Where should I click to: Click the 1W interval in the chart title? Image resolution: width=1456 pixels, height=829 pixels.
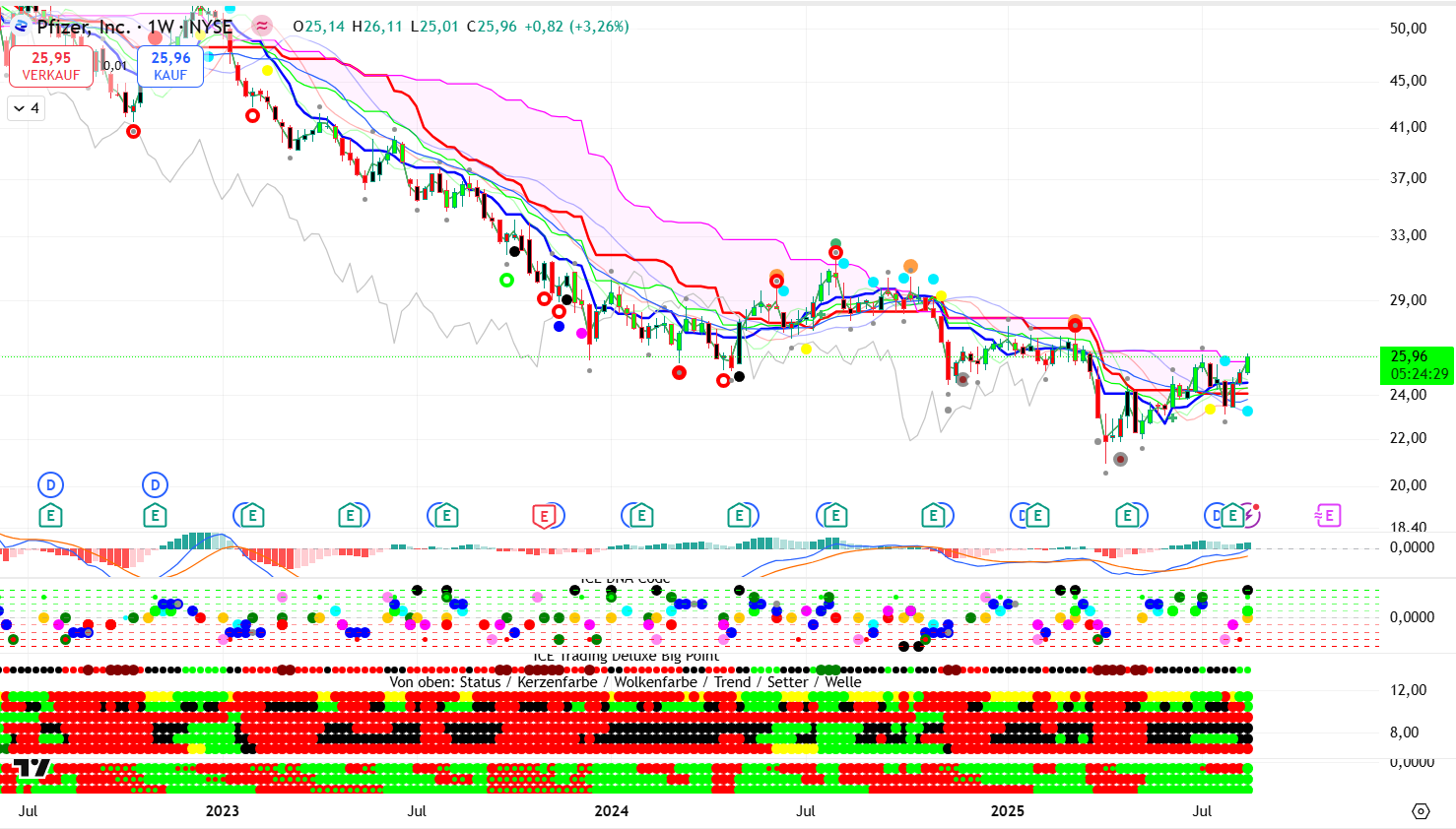161,27
